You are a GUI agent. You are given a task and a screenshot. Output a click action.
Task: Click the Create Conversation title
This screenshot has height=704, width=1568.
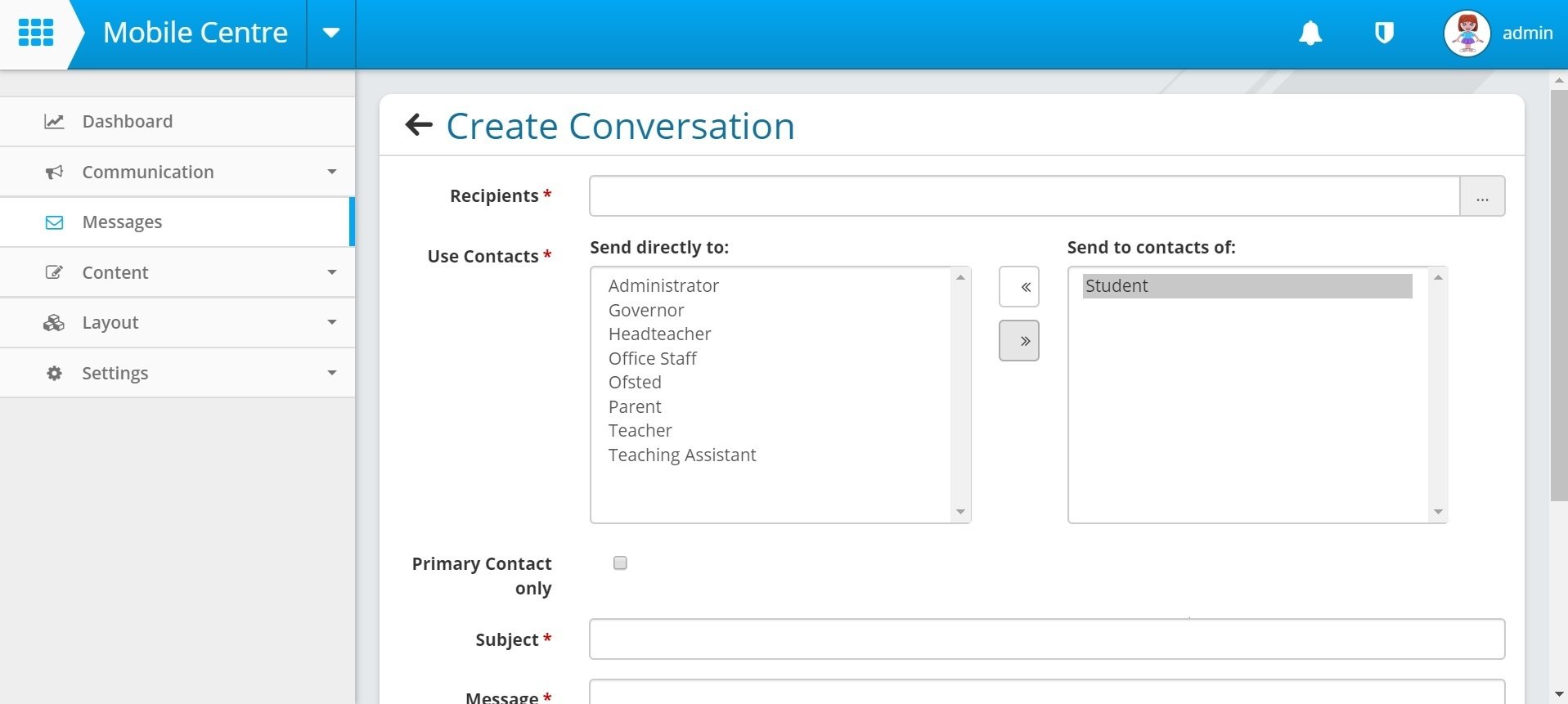(x=620, y=126)
